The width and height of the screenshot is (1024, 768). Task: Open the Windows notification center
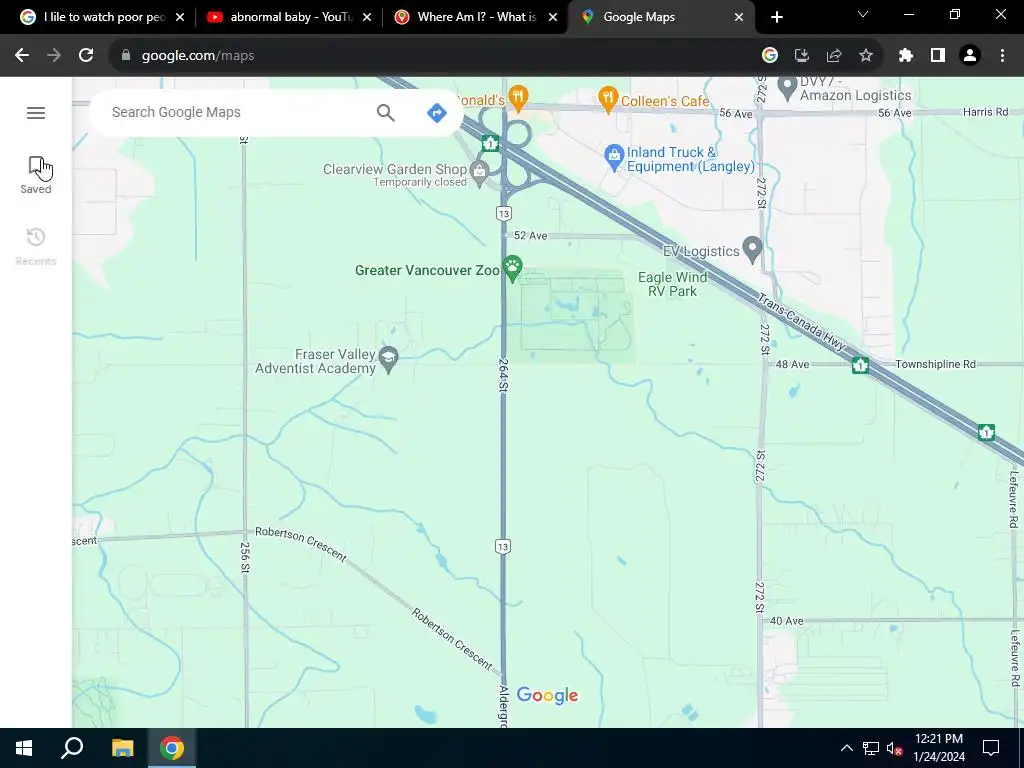[991, 748]
